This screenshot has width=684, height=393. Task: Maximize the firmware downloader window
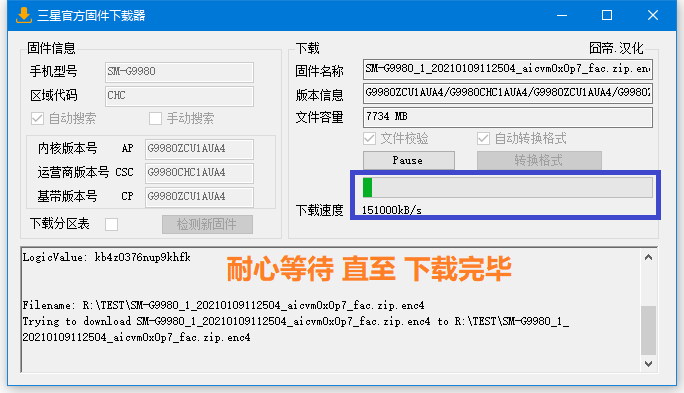607,15
